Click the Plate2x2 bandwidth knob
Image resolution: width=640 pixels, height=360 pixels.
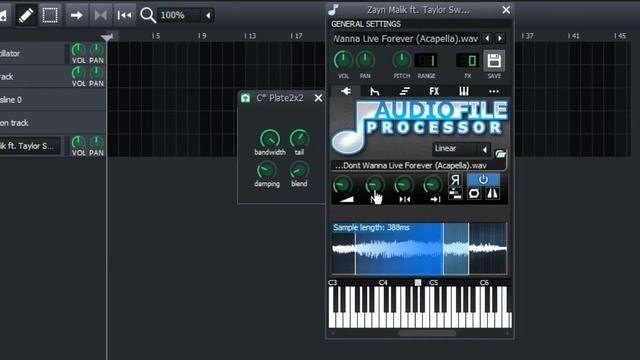pos(270,138)
